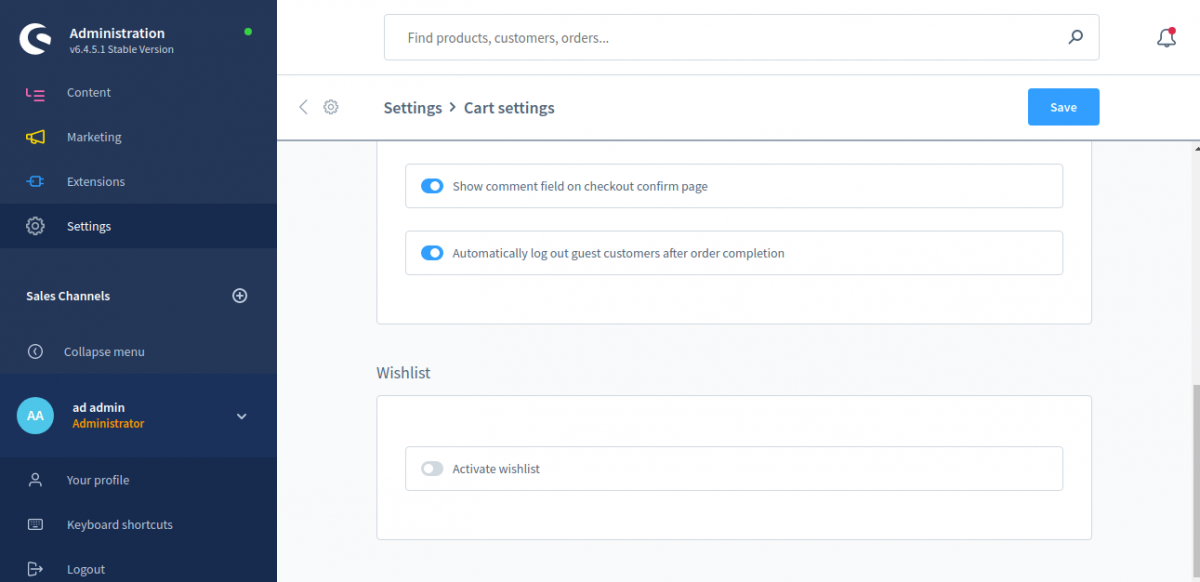Screen dimensions: 1200x582
Task: Open the Extensions menu
Action: click(x=96, y=182)
